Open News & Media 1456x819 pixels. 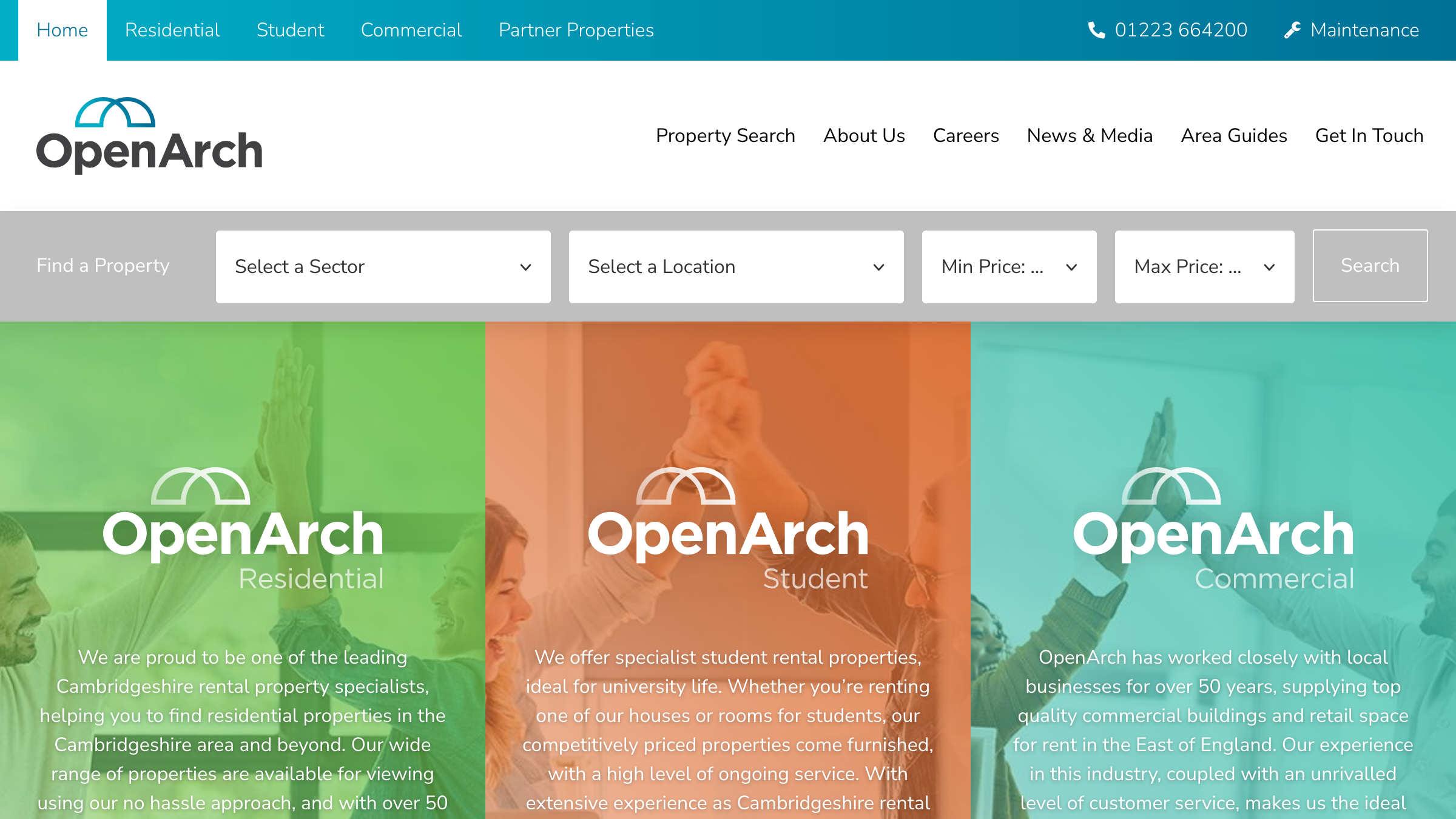point(1090,135)
